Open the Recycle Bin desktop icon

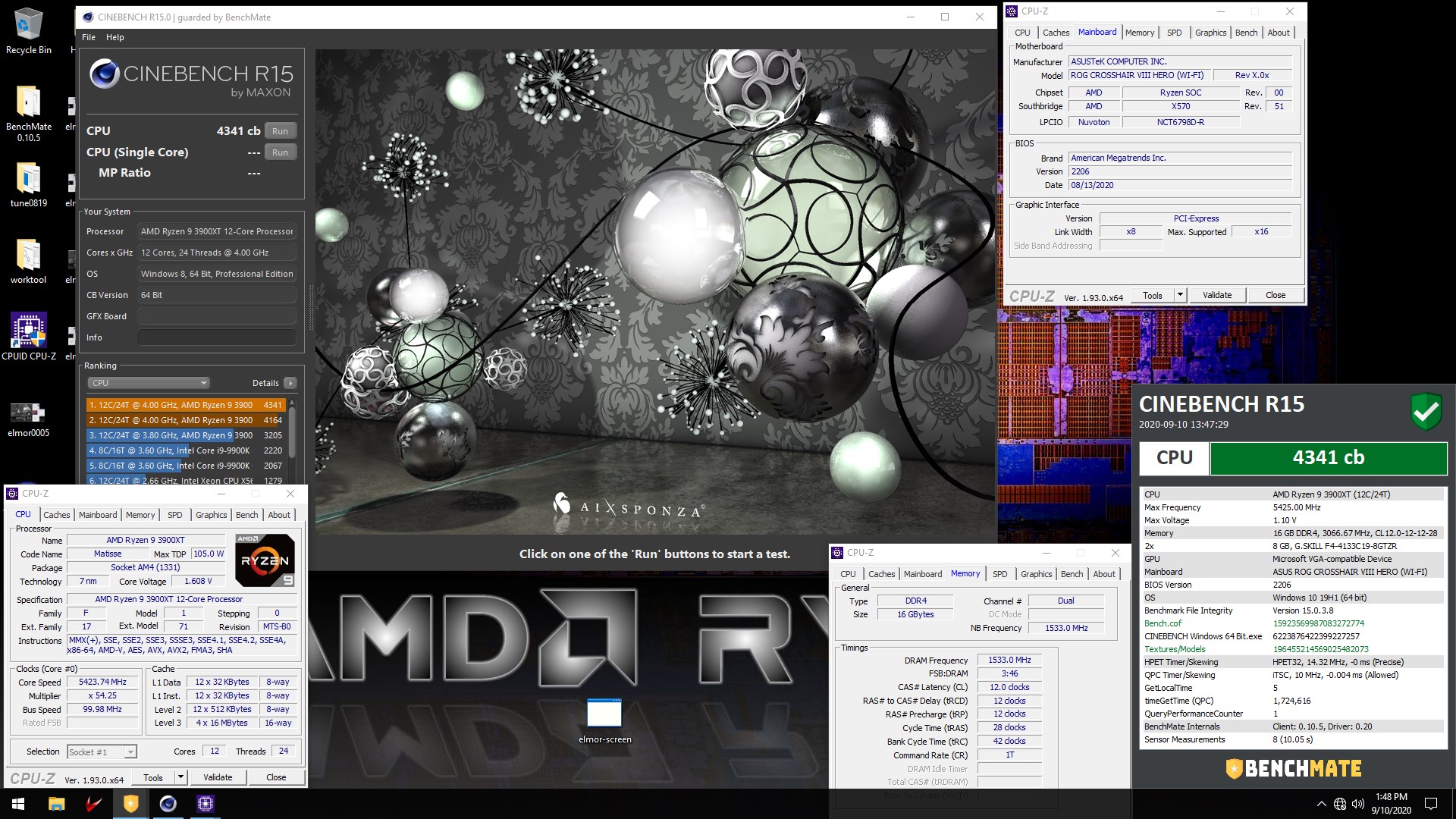pyautogui.click(x=28, y=31)
